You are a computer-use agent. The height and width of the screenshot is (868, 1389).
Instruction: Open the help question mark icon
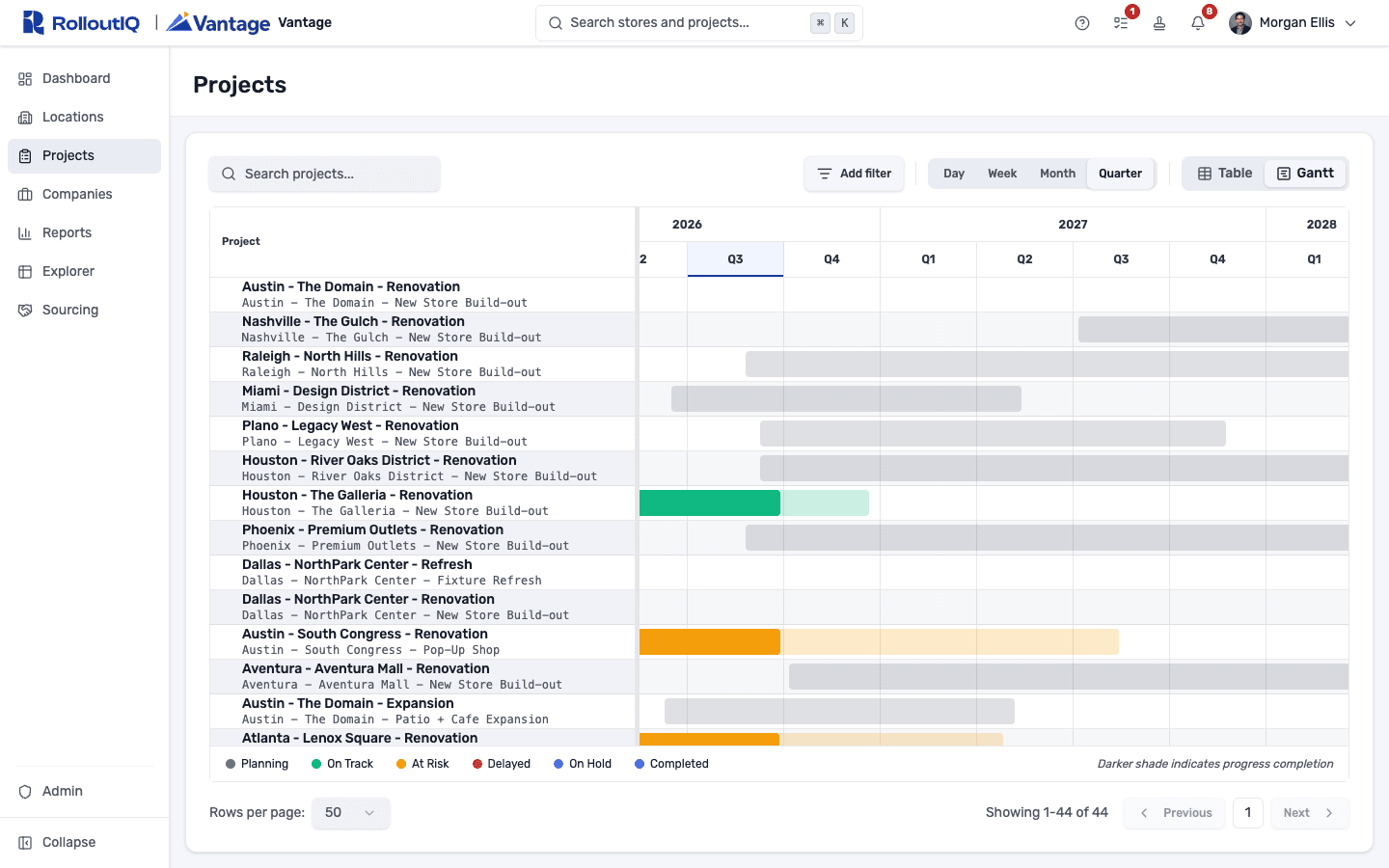pyautogui.click(x=1082, y=23)
